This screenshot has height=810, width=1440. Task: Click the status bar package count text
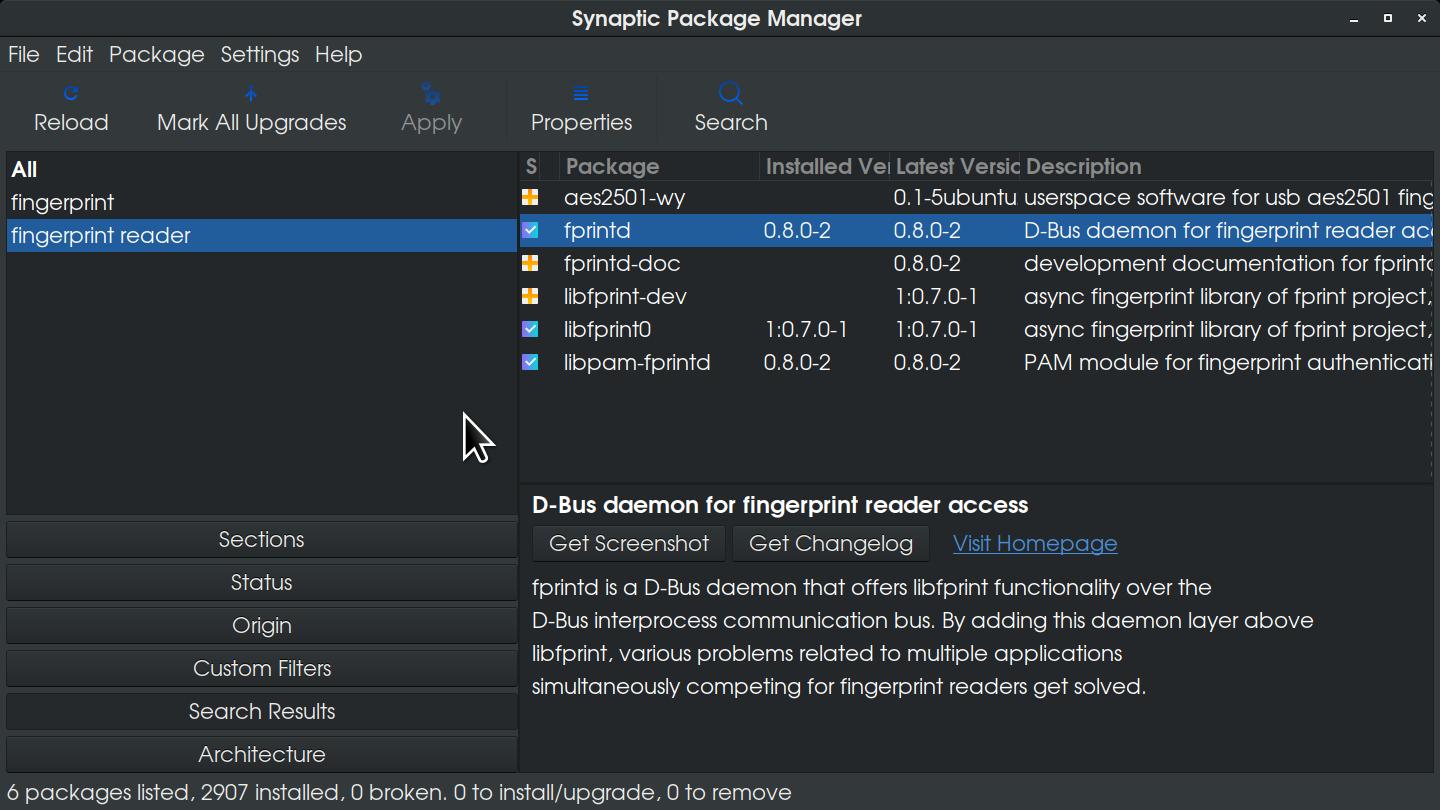(x=399, y=792)
